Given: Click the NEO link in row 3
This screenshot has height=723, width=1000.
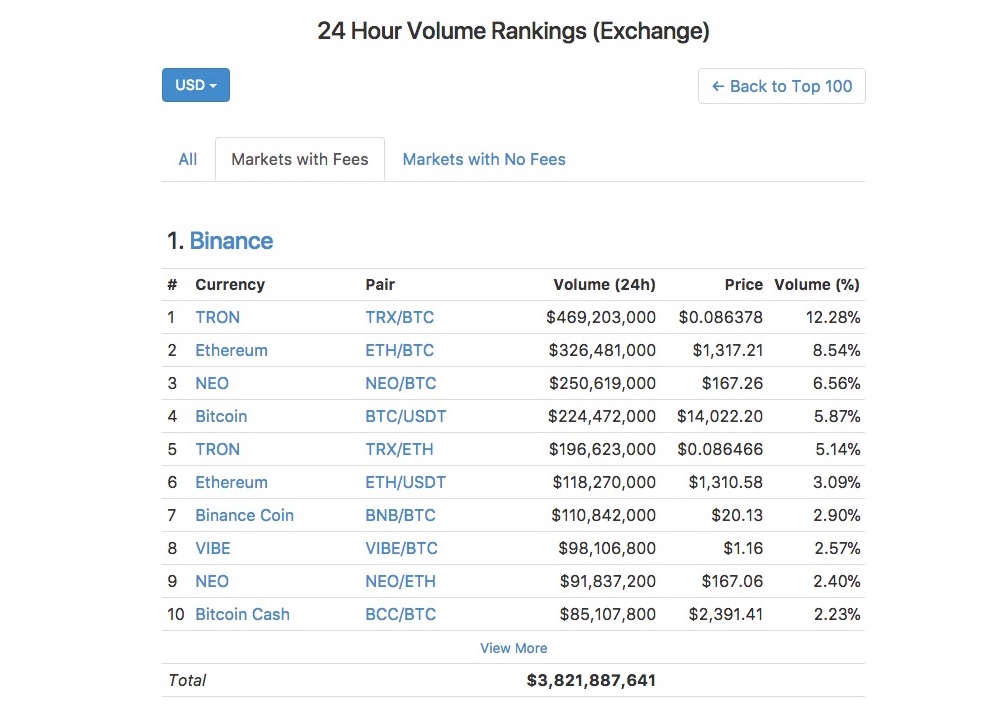Looking at the screenshot, I should tap(212, 384).
